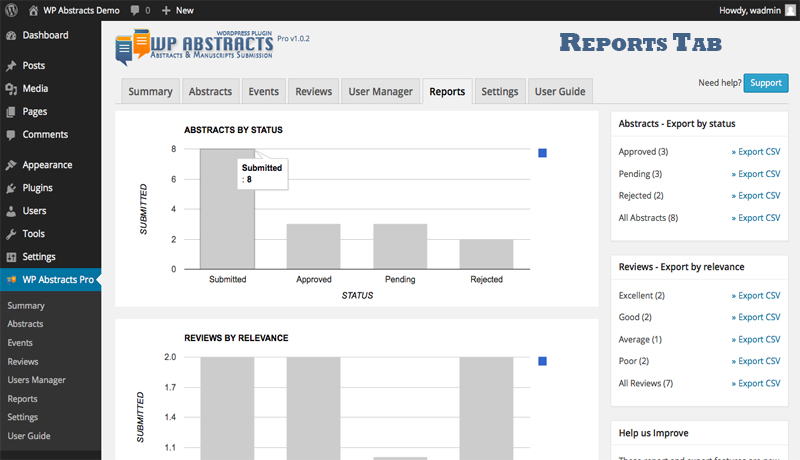Click blue legend square of Reviews by Relevance chart
Image resolution: width=800 pixels, height=460 pixels.
[542, 361]
